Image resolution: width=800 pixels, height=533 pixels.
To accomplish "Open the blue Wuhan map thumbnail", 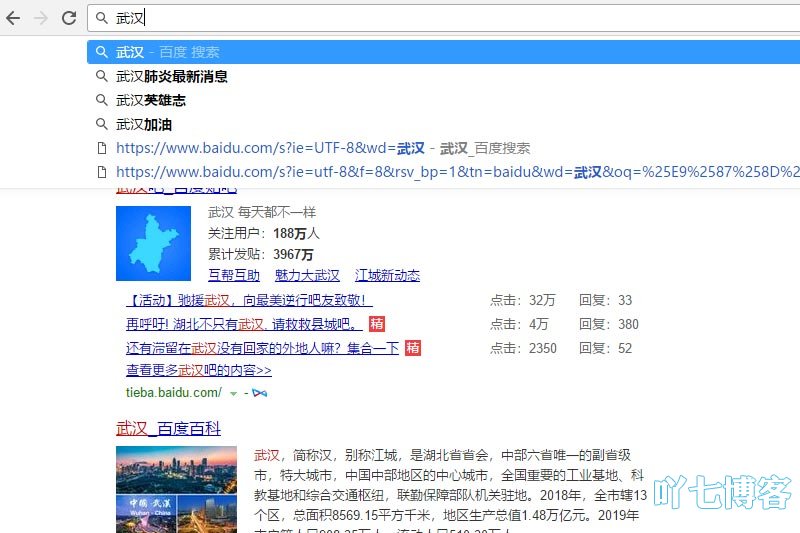I will coord(154,243).
